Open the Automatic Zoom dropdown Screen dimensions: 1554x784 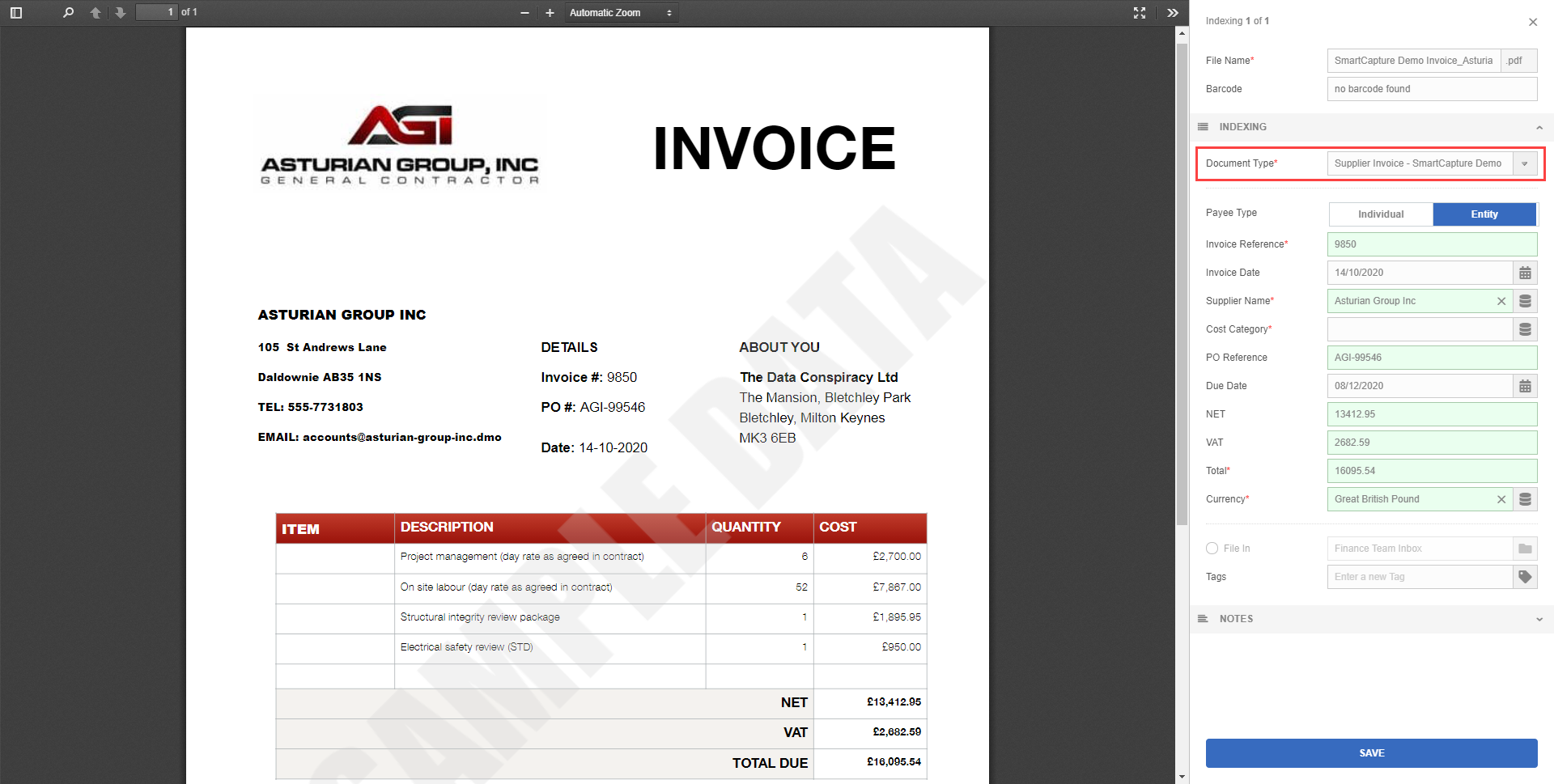click(x=621, y=12)
